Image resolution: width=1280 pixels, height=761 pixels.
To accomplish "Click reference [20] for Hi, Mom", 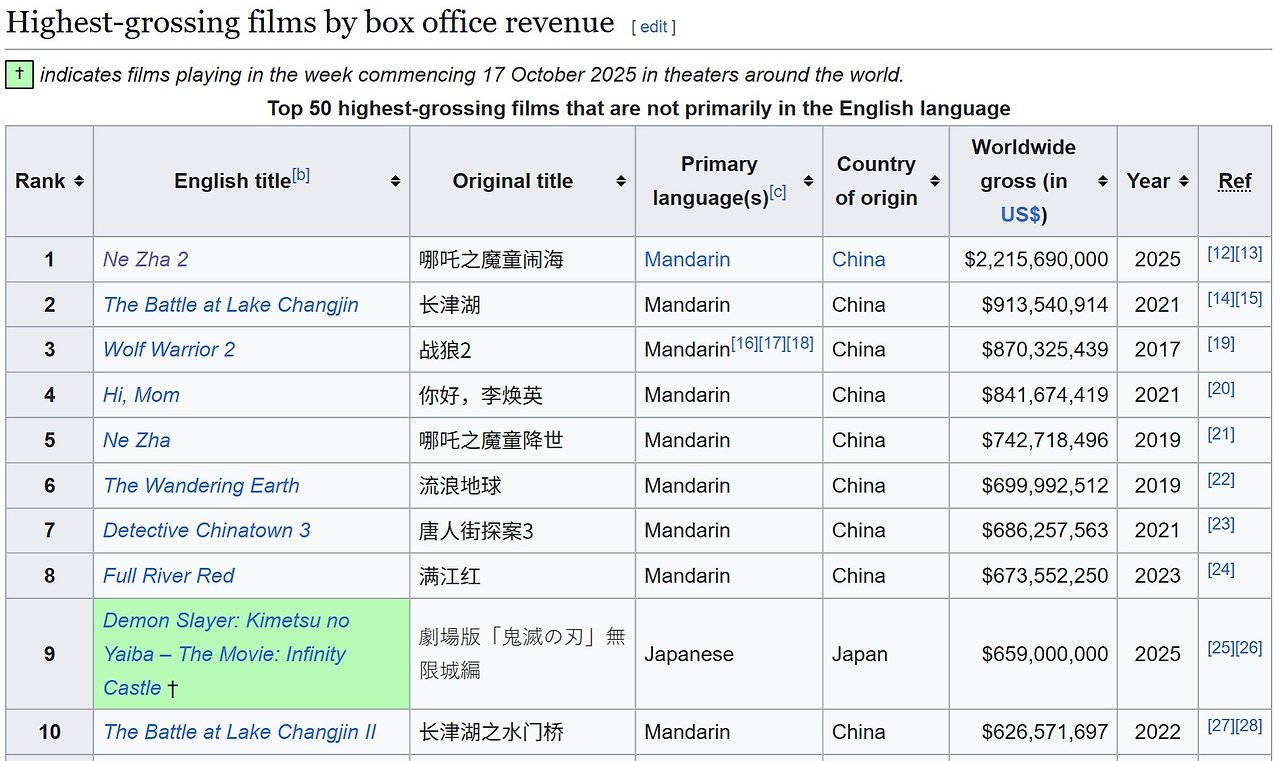I will (1221, 388).
